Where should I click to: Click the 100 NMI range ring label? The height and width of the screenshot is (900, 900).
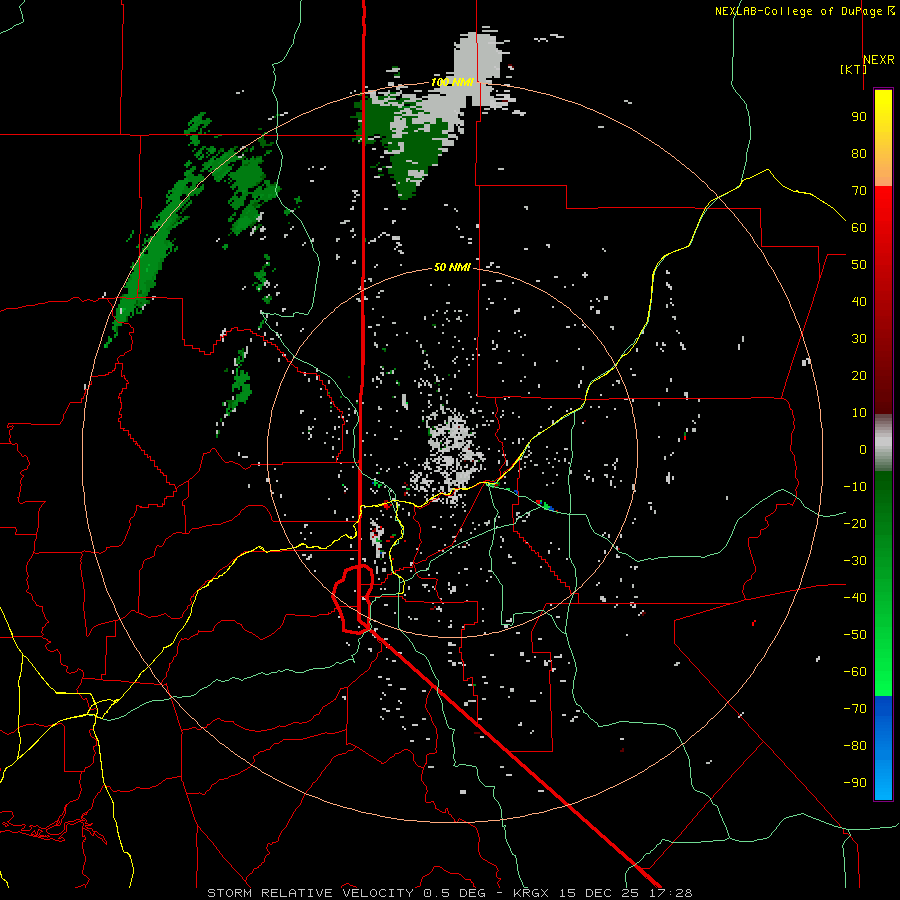coord(452,82)
